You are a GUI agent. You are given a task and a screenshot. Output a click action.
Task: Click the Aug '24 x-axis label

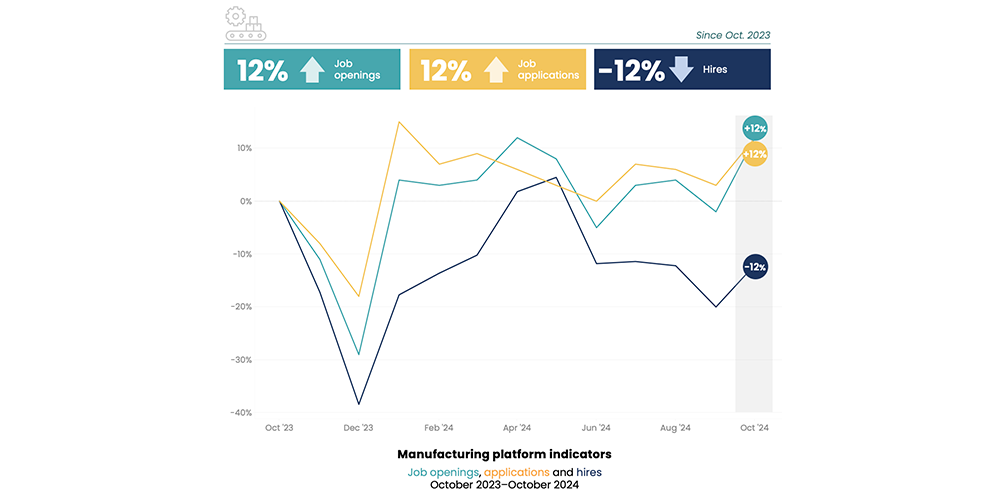pyautogui.click(x=675, y=427)
